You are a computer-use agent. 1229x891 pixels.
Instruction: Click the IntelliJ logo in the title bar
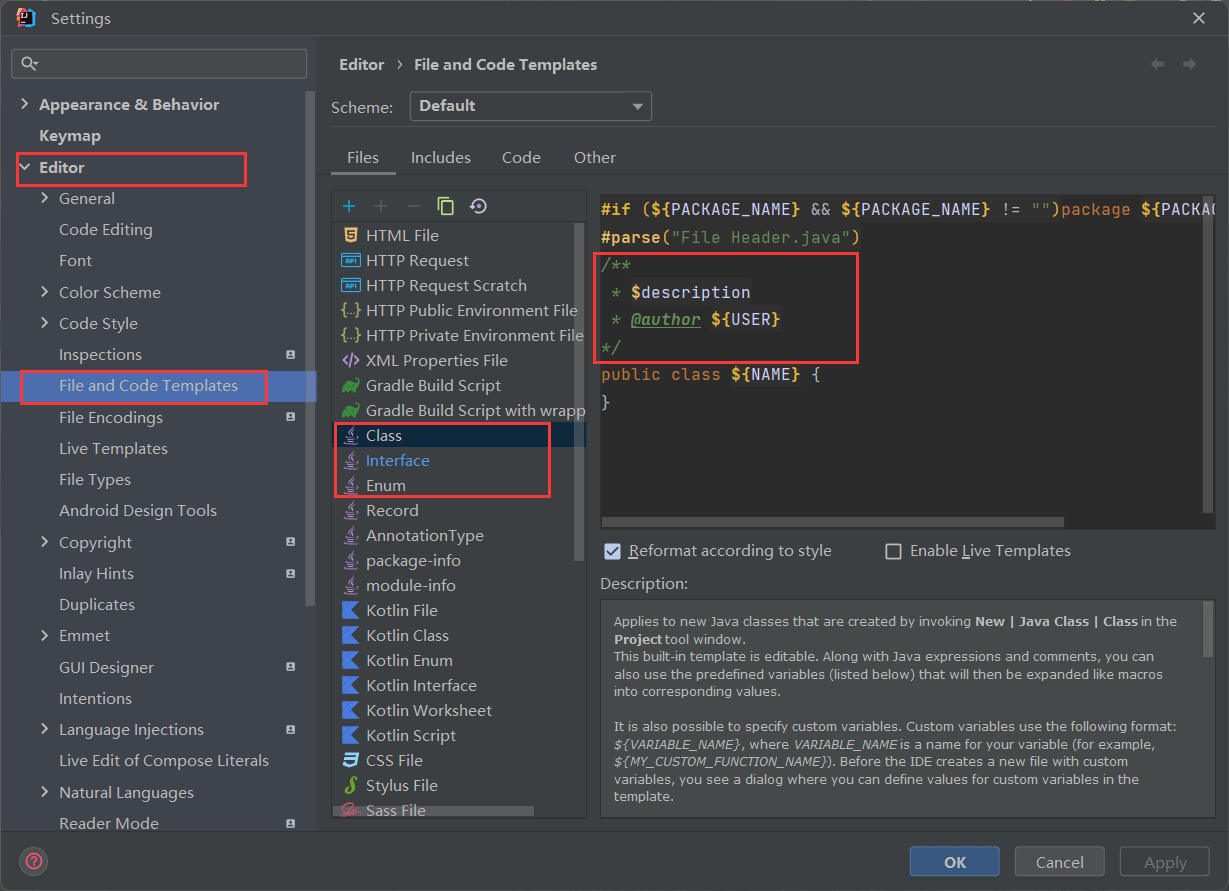coord(26,18)
